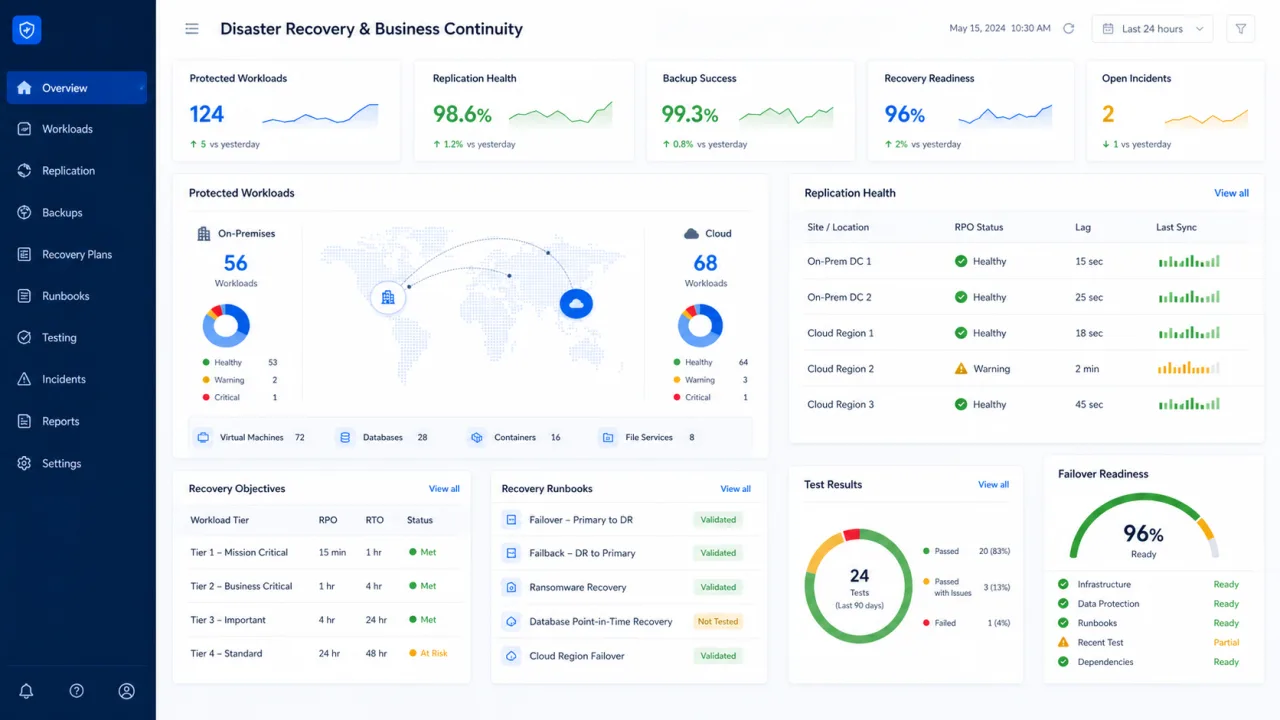
Task: Open Workloads in the sidebar
Action: point(77,129)
